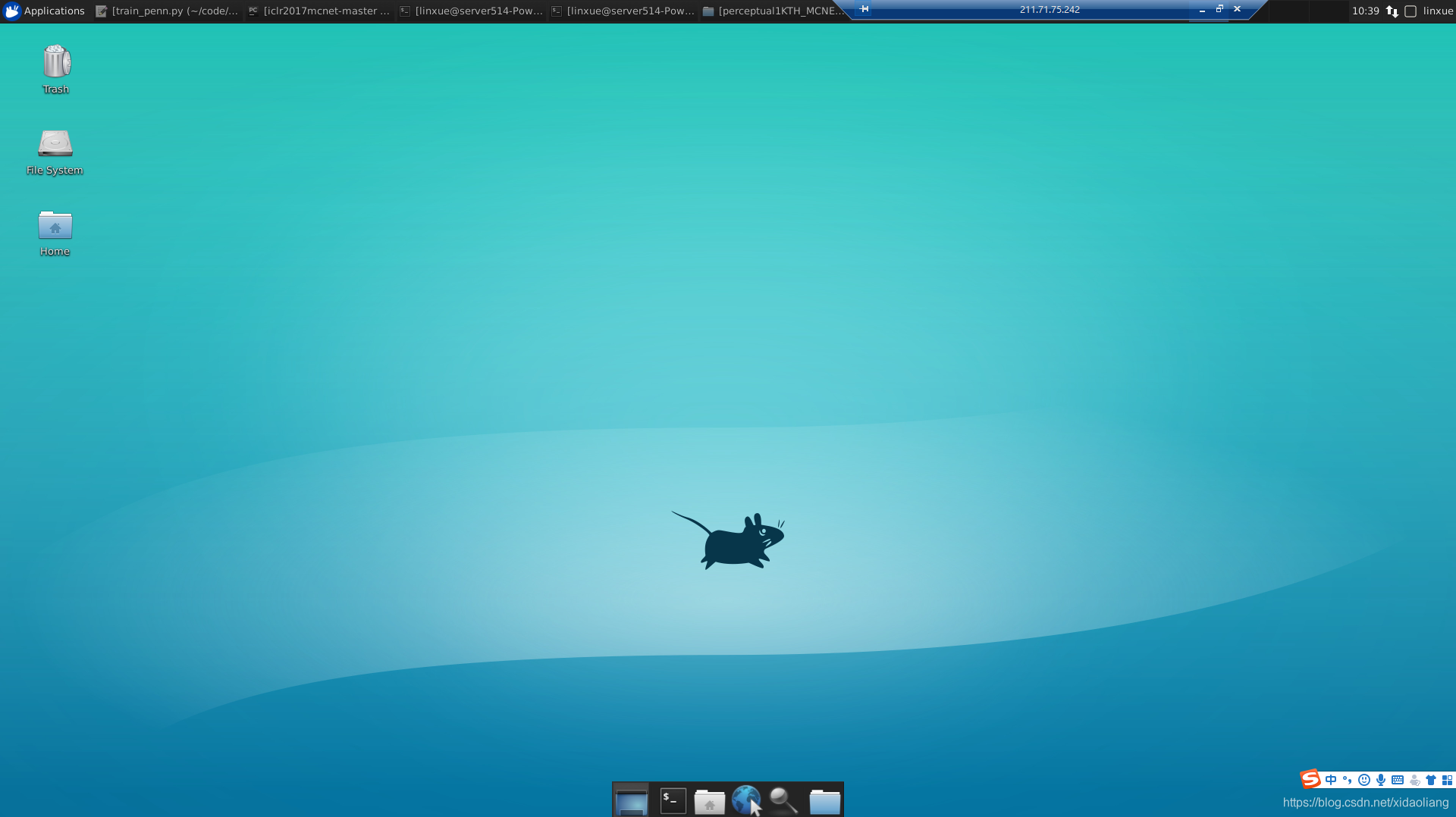The width and height of the screenshot is (1456, 817).
Task: Switch to the perceptual1KTH_MCNE folder window
Action: (773, 11)
